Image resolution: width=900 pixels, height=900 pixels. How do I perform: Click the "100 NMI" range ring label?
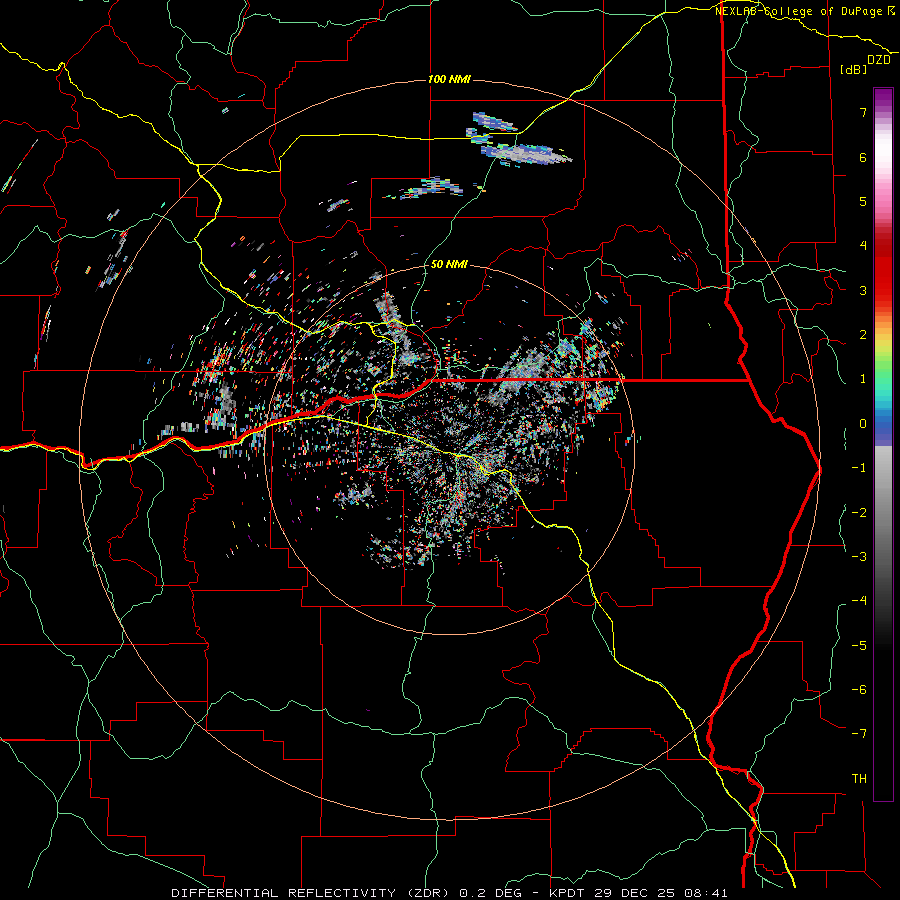449,79
